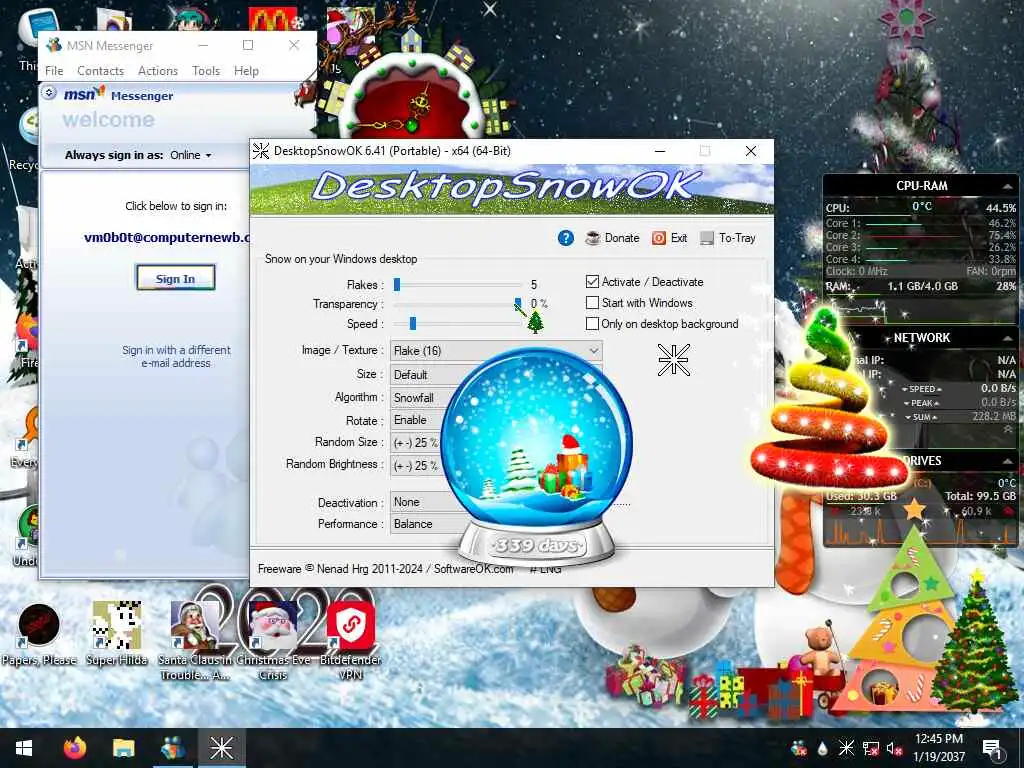Open the Performance Balance dropdown
The width and height of the screenshot is (1024, 768).
426,524
